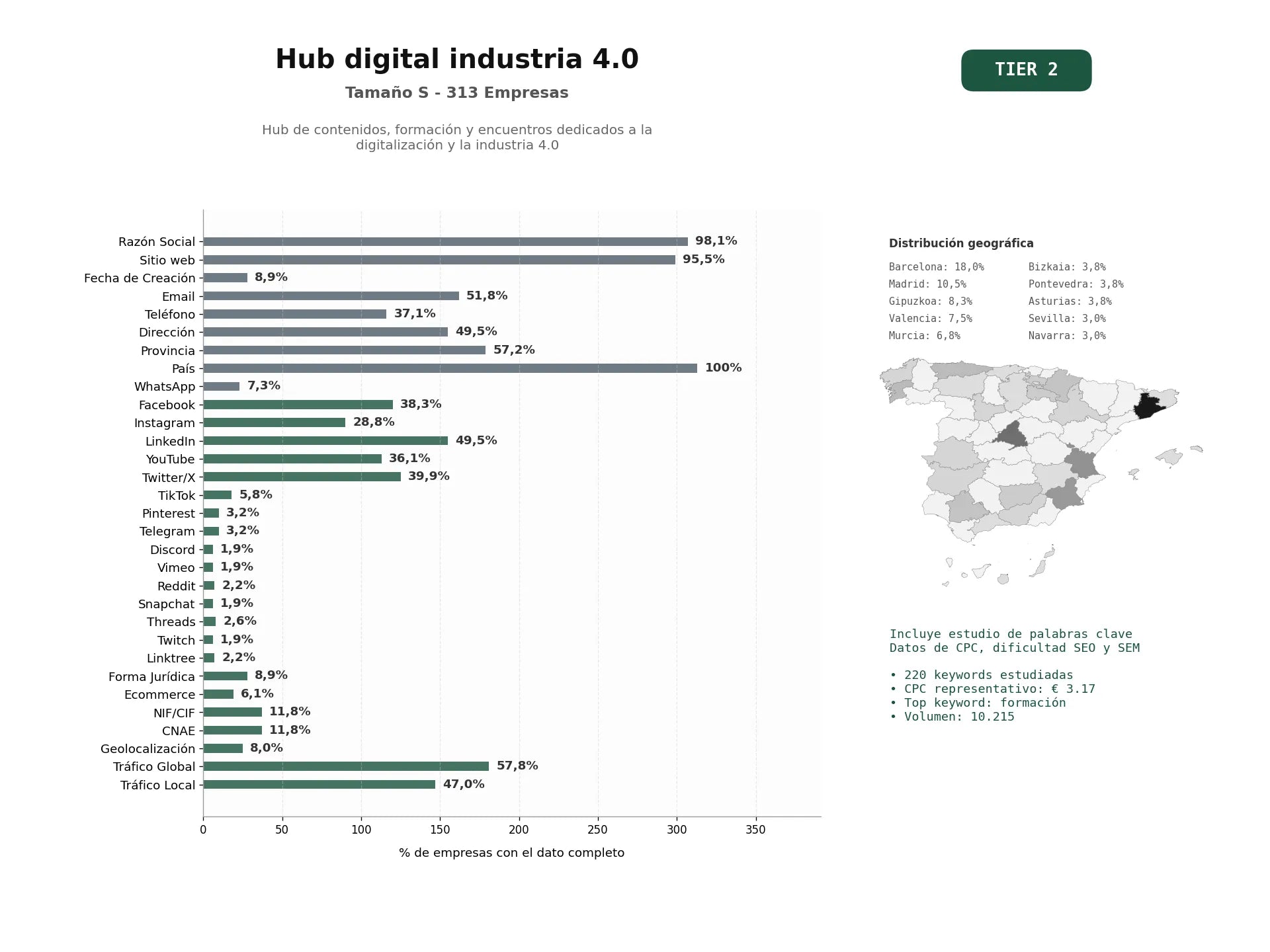The width and height of the screenshot is (1270, 952).
Task: Click the NIF/CIF label
Action: pos(175,713)
